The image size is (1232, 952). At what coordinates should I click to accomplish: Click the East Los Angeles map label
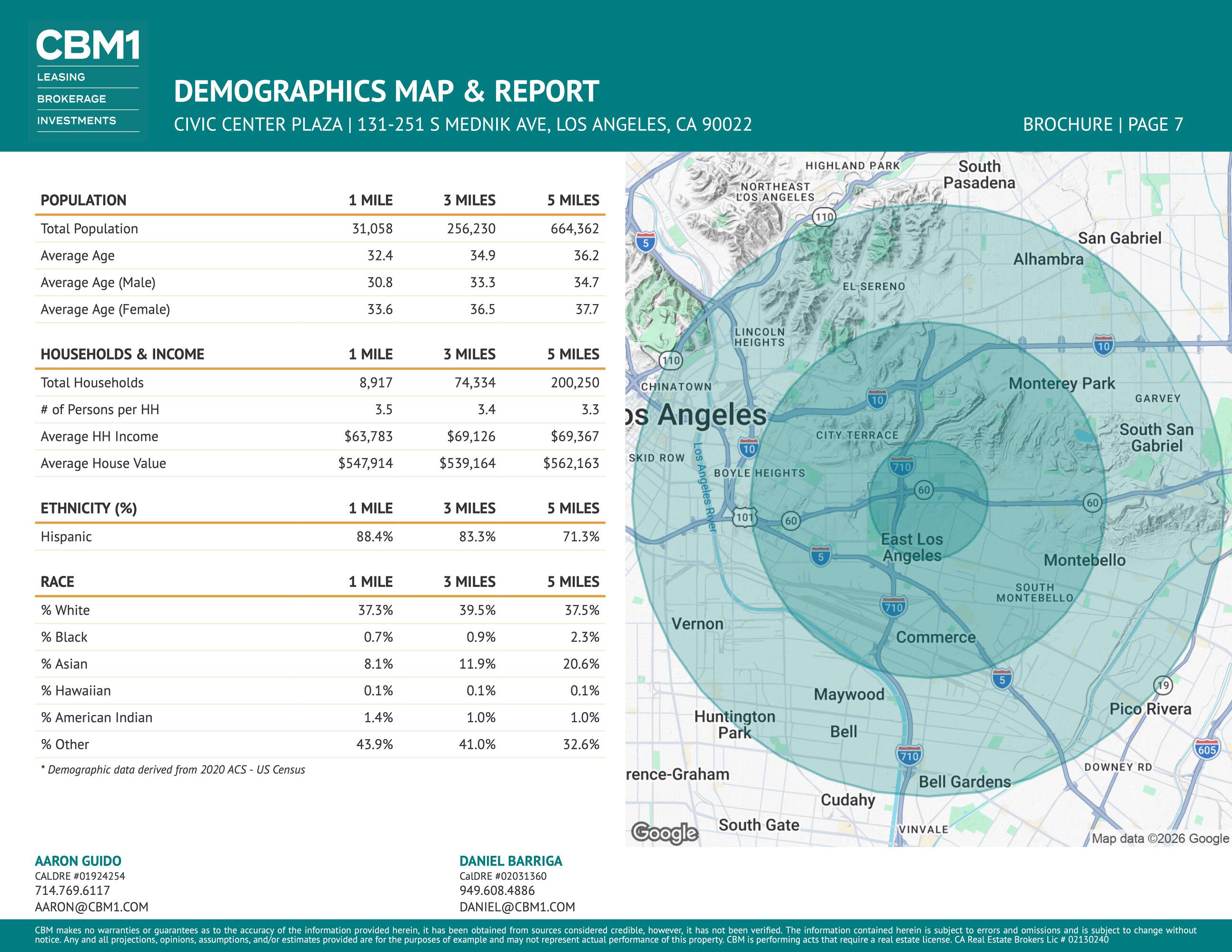coord(912,547)
